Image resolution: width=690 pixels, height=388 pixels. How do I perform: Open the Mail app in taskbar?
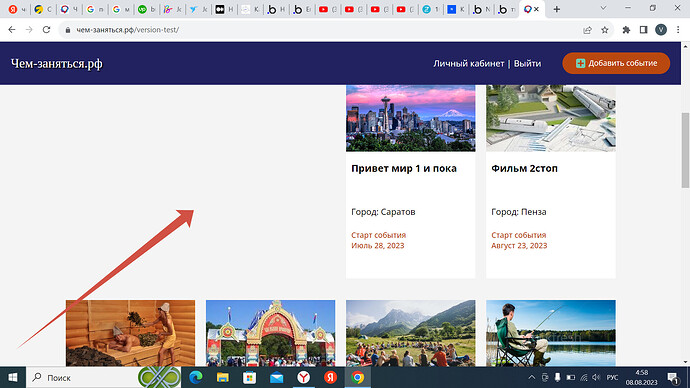pyautogui.click(x=276, y=377)
